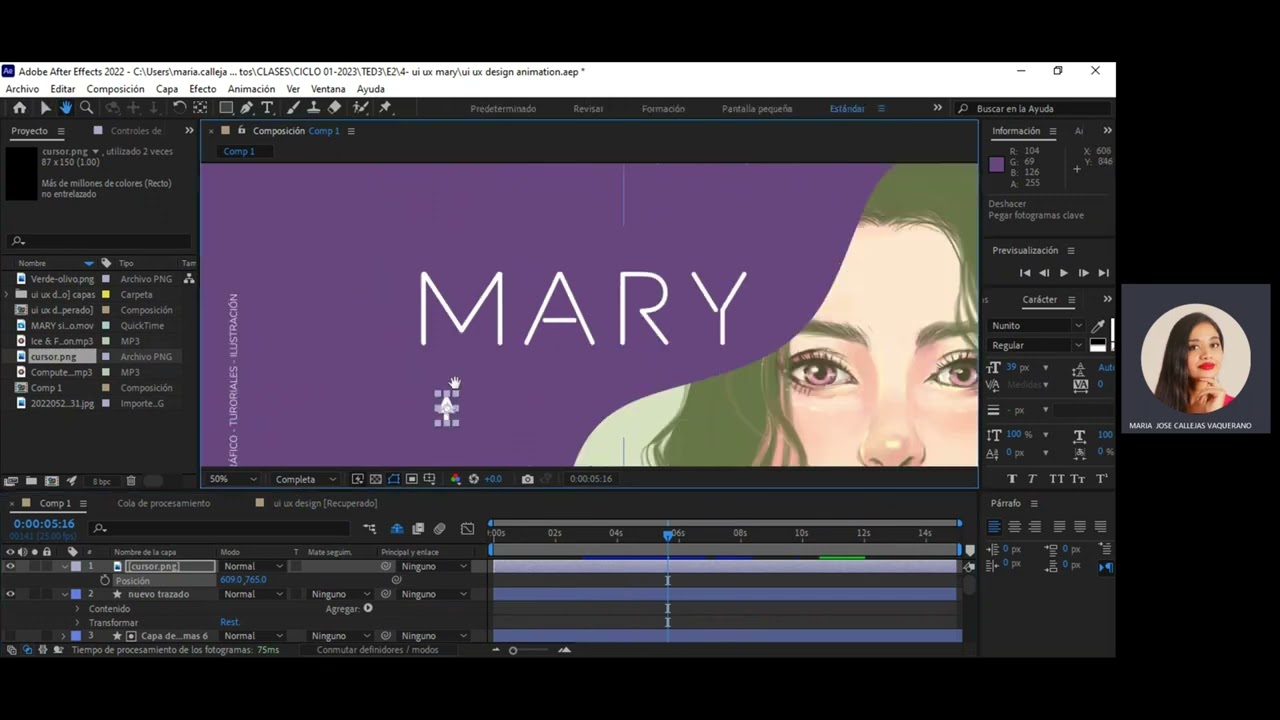1280x720 pixels.
Task: Toggle faux italic T in Character panel
Action: 1032,479
